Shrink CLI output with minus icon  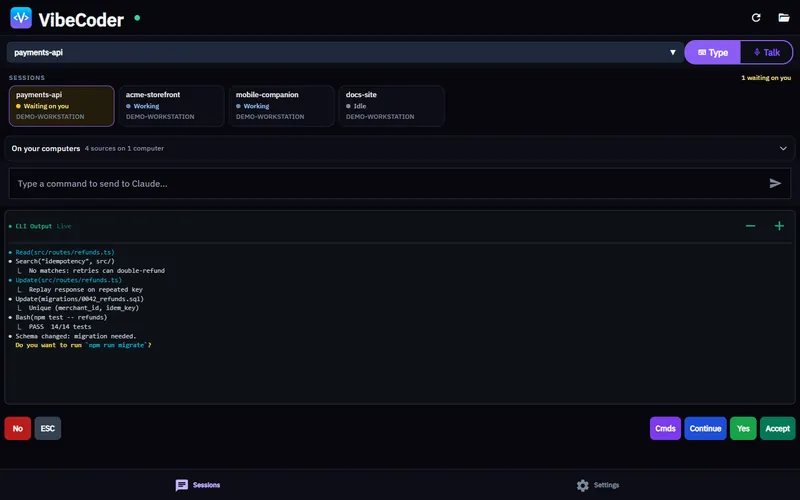750,226
